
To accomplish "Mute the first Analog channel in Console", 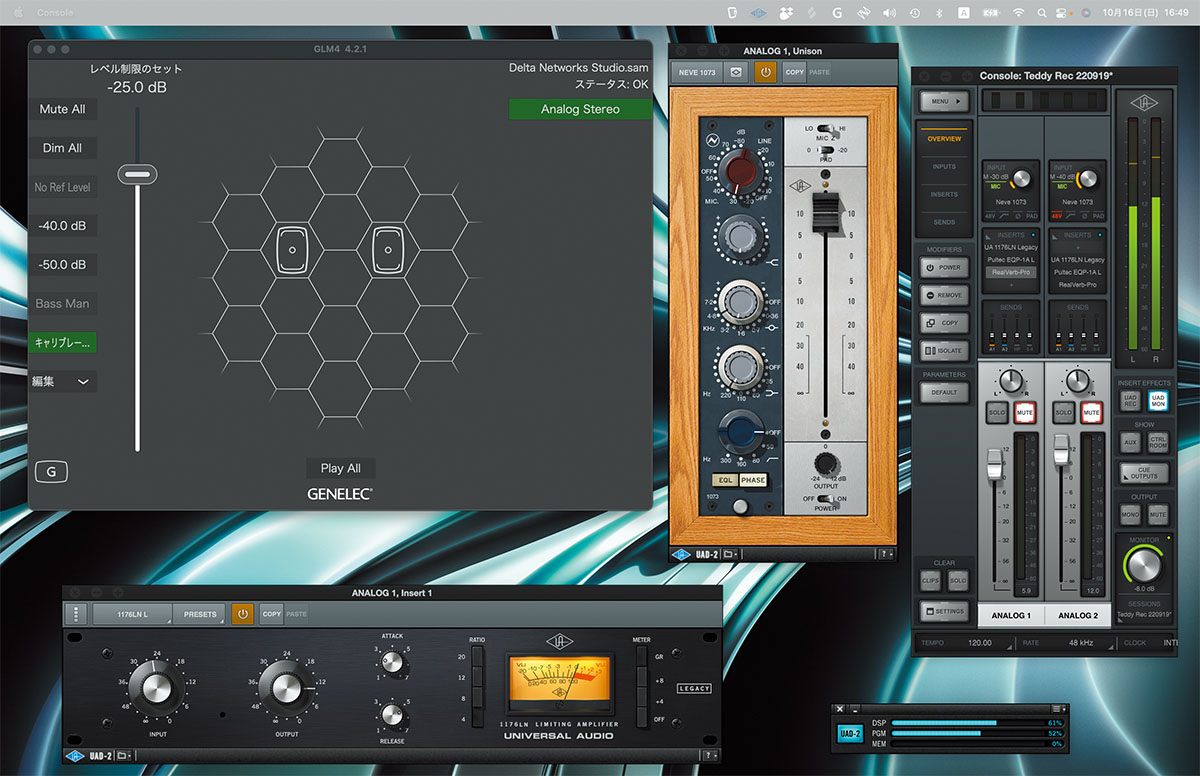I will (1026, 412).
